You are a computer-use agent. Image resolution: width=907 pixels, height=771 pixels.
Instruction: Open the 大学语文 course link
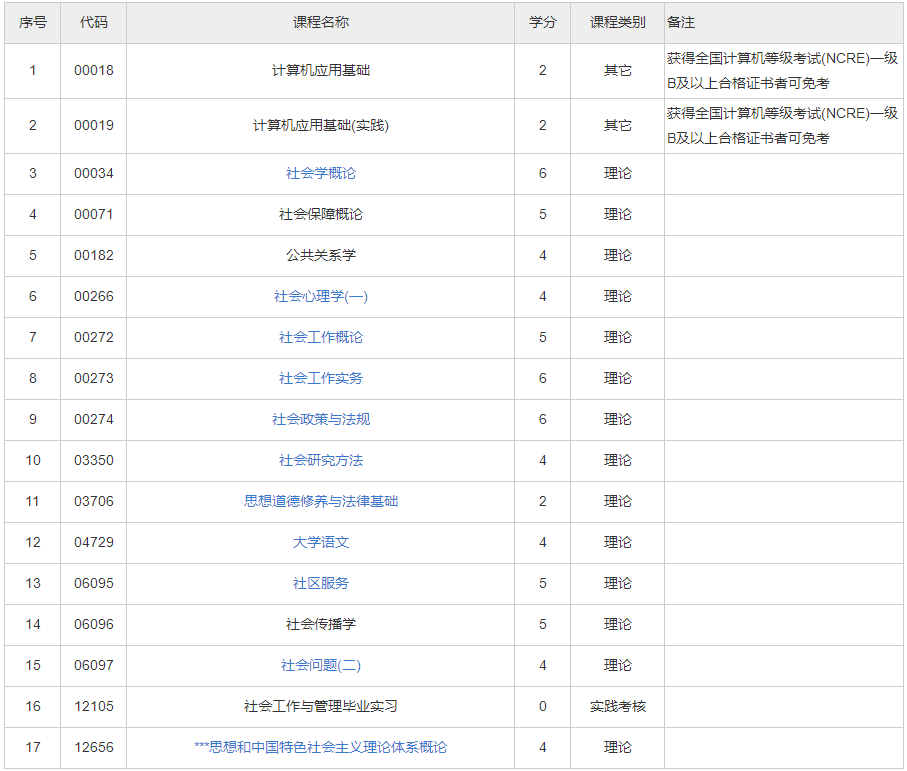[x=320, y=543]
